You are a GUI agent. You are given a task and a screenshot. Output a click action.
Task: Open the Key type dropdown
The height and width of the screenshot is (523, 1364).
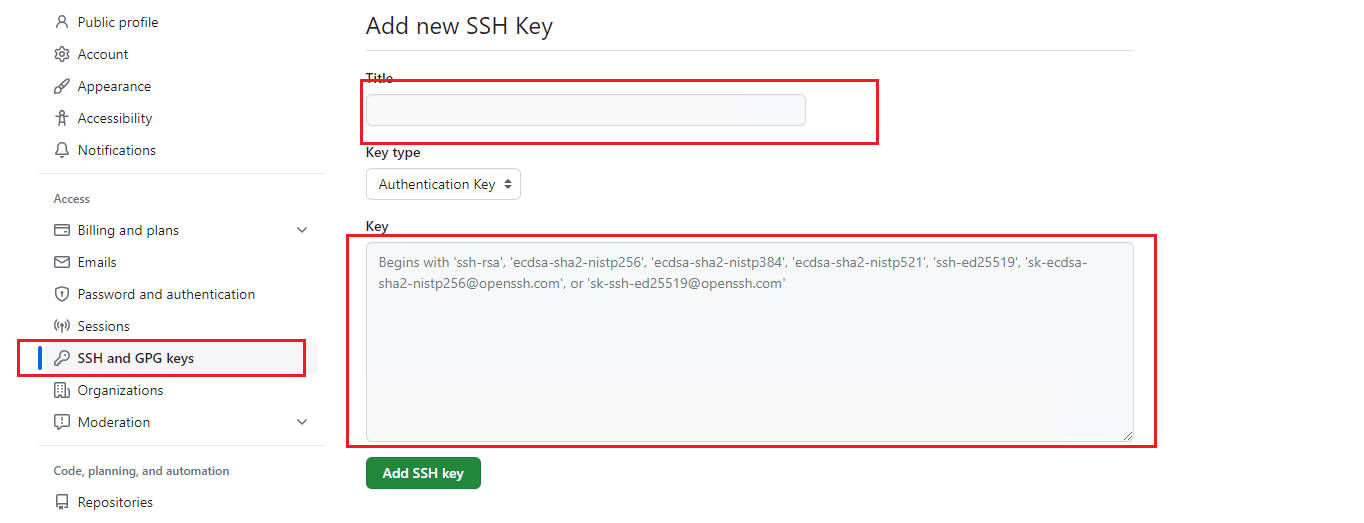[443, 184]
